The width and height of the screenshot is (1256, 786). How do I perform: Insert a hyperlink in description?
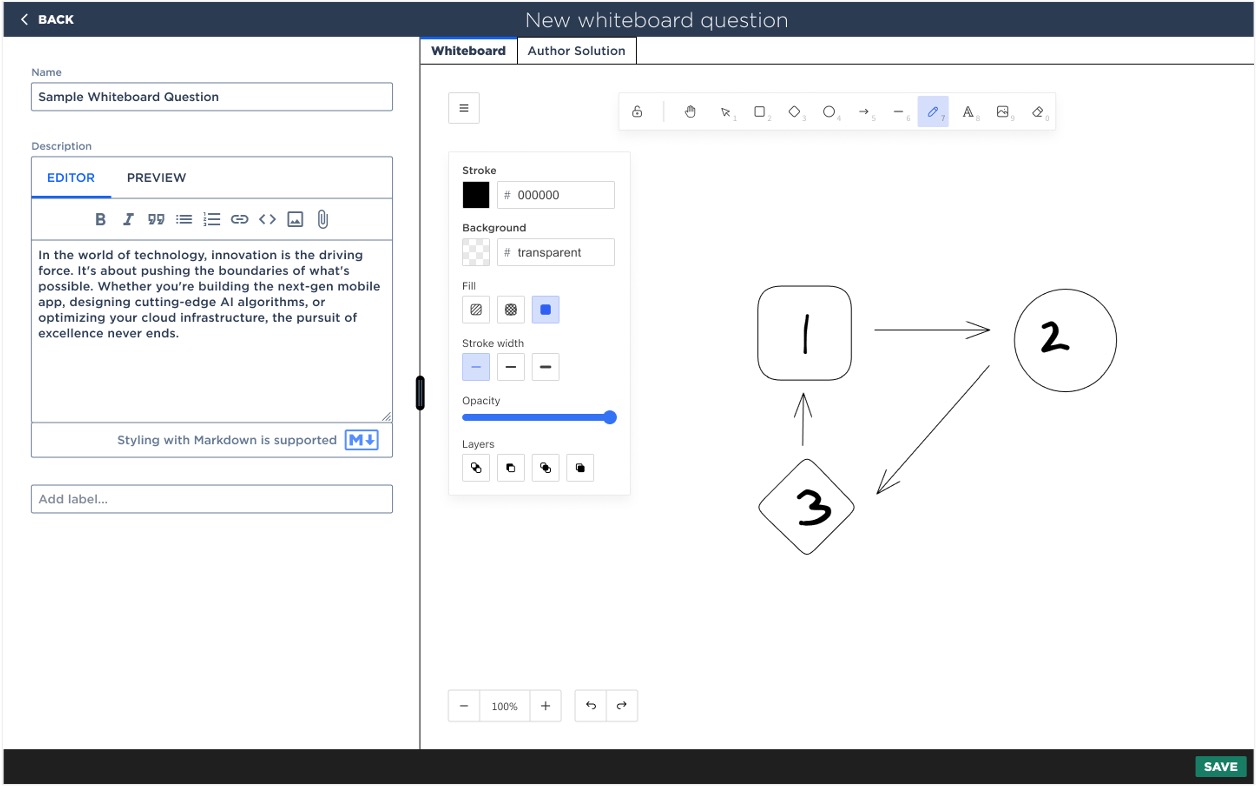(x=239, y=219)
